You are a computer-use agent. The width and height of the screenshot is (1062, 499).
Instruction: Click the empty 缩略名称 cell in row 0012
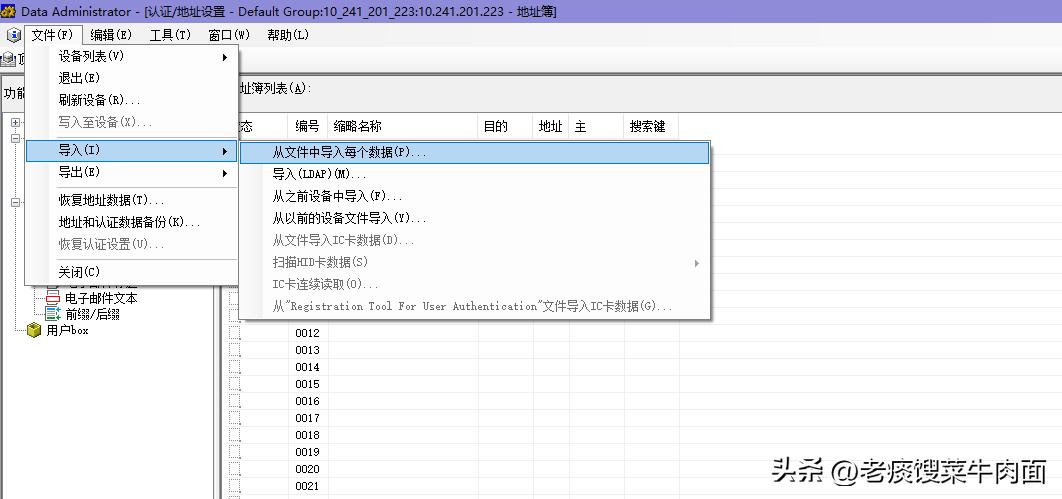(x=403, y=333)
